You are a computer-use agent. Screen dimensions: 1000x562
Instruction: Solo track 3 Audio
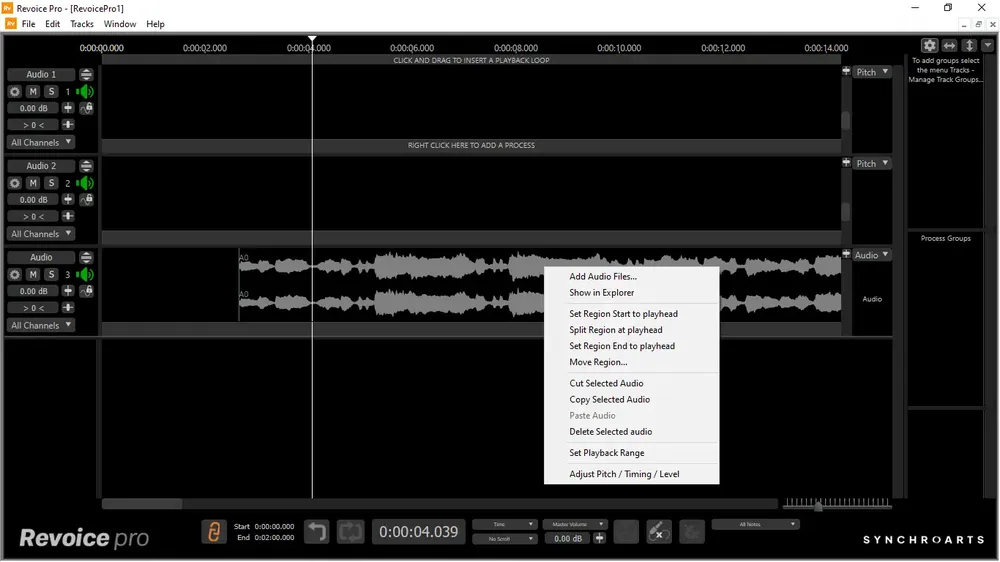pyautogui.click(x=52, y=274)
